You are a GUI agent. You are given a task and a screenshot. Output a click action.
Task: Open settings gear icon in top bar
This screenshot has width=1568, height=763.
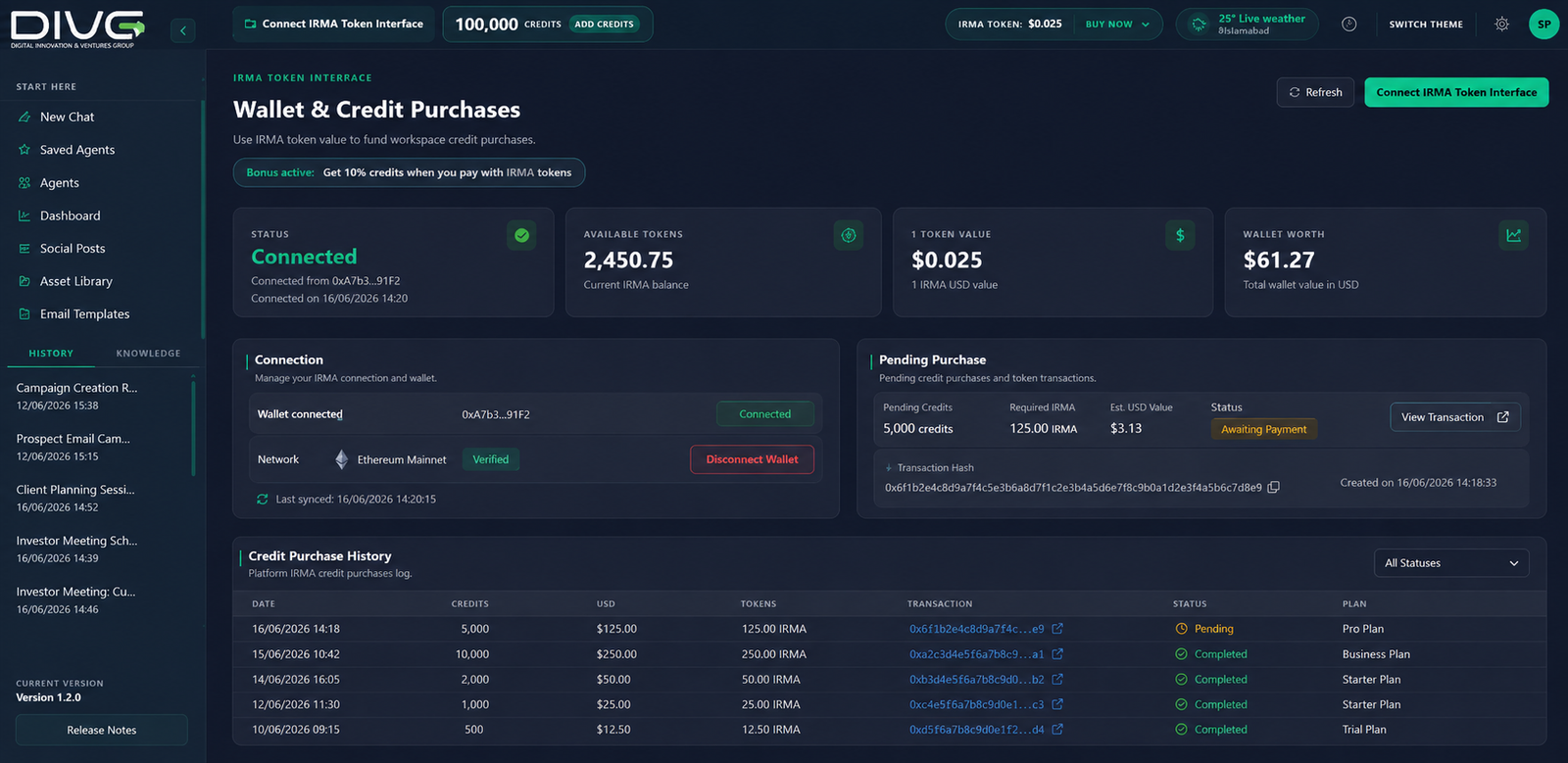click(x=1501, y=24)
